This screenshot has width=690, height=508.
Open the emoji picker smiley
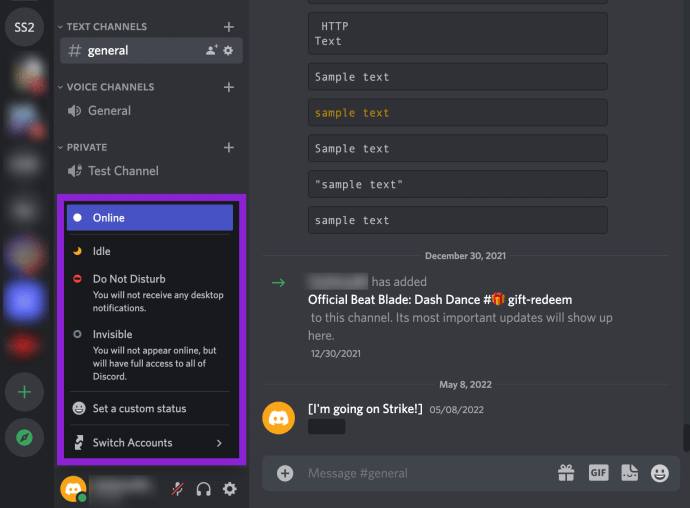pos(660,473)
